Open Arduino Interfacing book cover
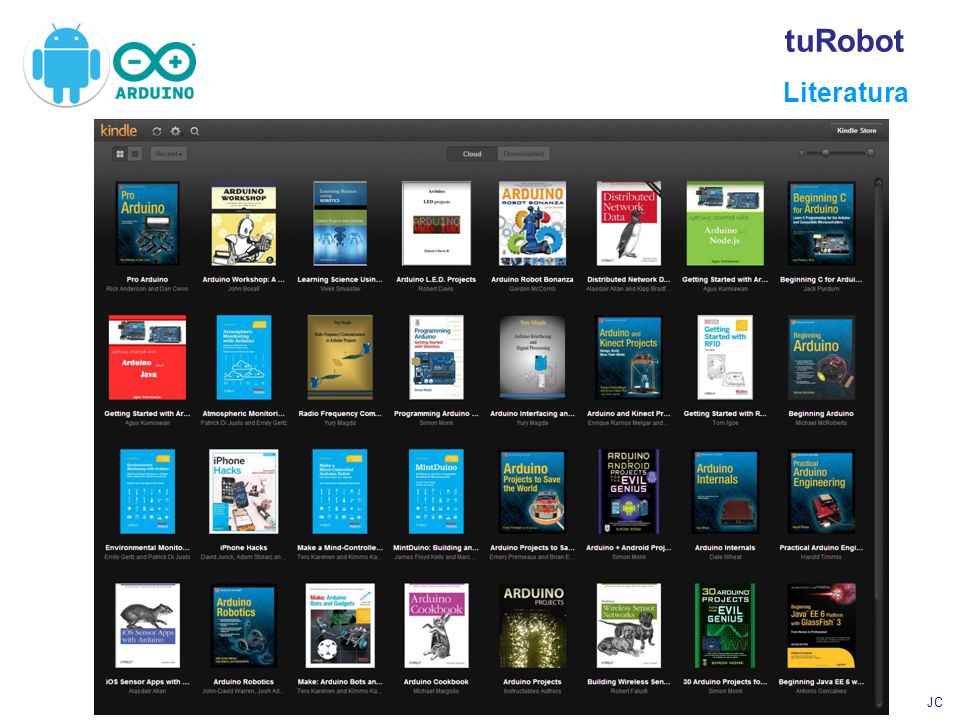The height and width of the screenshot is (720, 960). [532, 358]
